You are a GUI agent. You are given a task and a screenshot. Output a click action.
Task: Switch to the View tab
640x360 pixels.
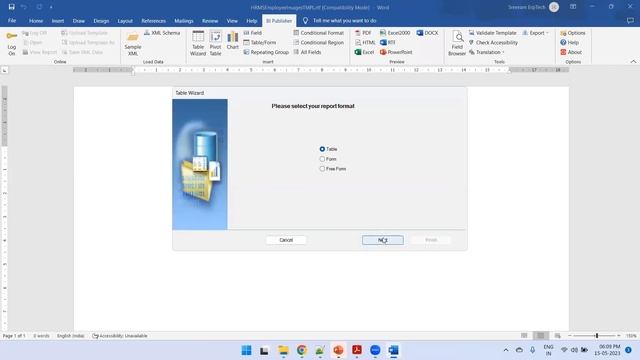[232, 20]
